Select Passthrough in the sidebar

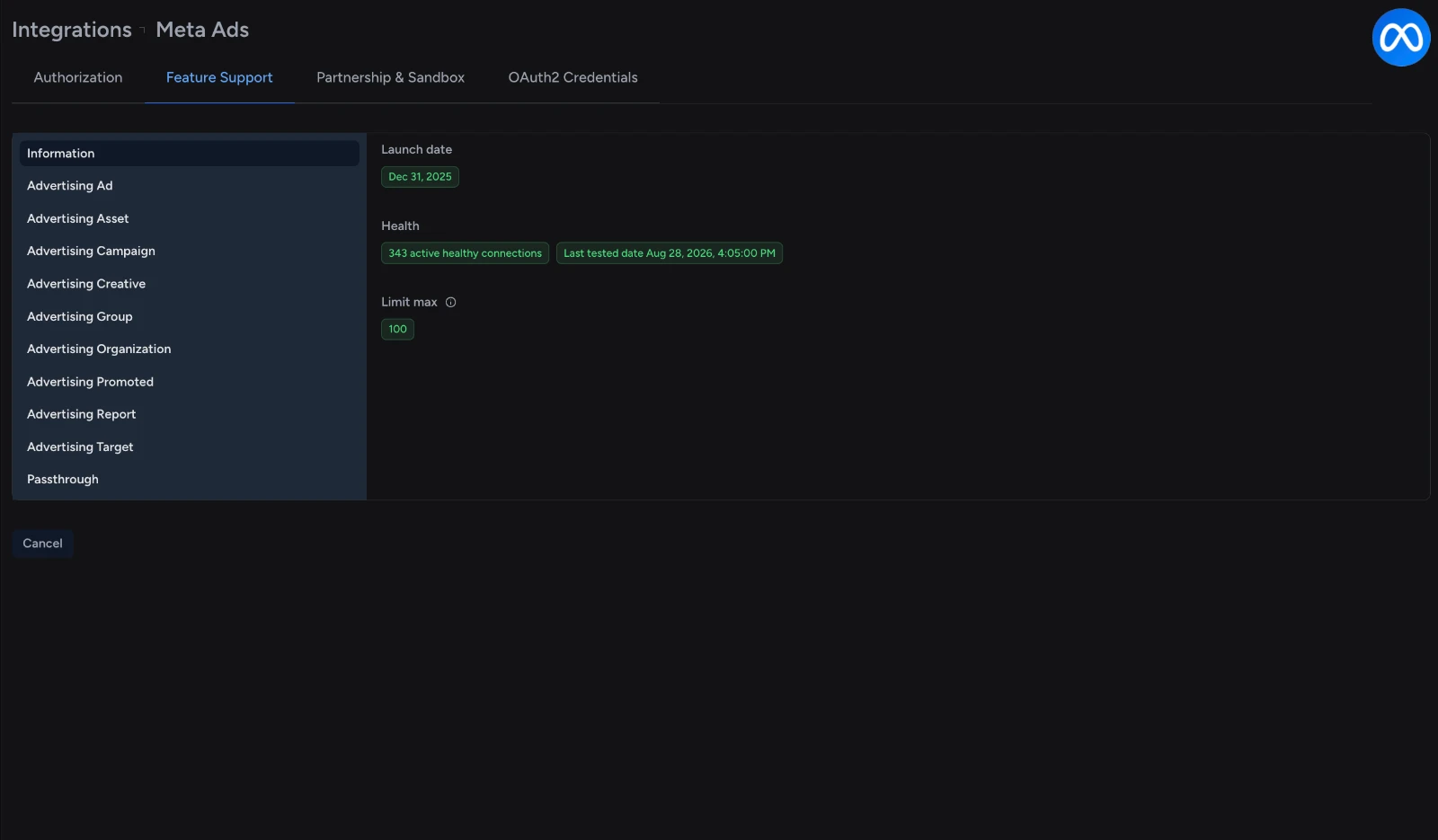(x=190, y=480)
